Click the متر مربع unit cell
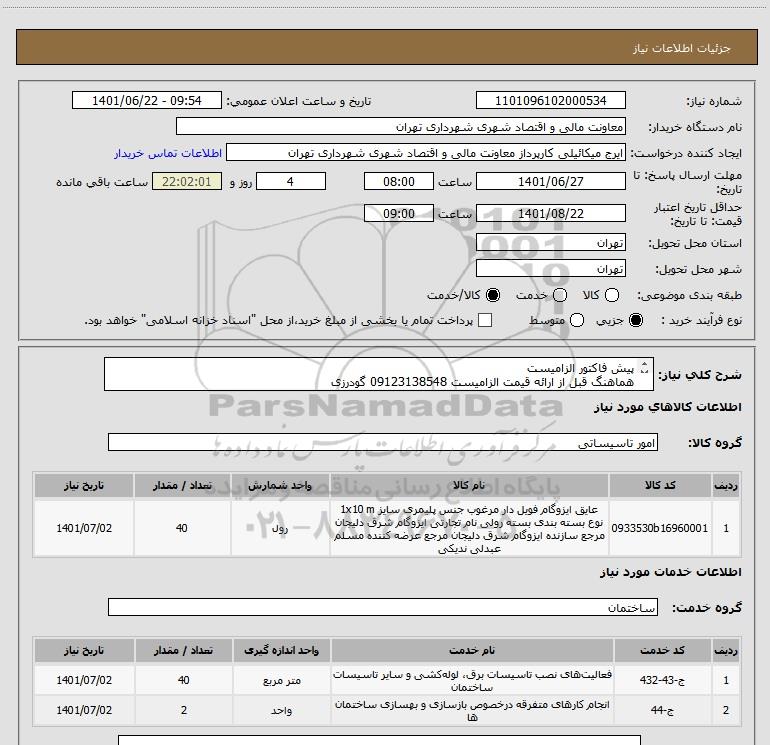Screen dimensions: 770x745 (x=281, y=681)
